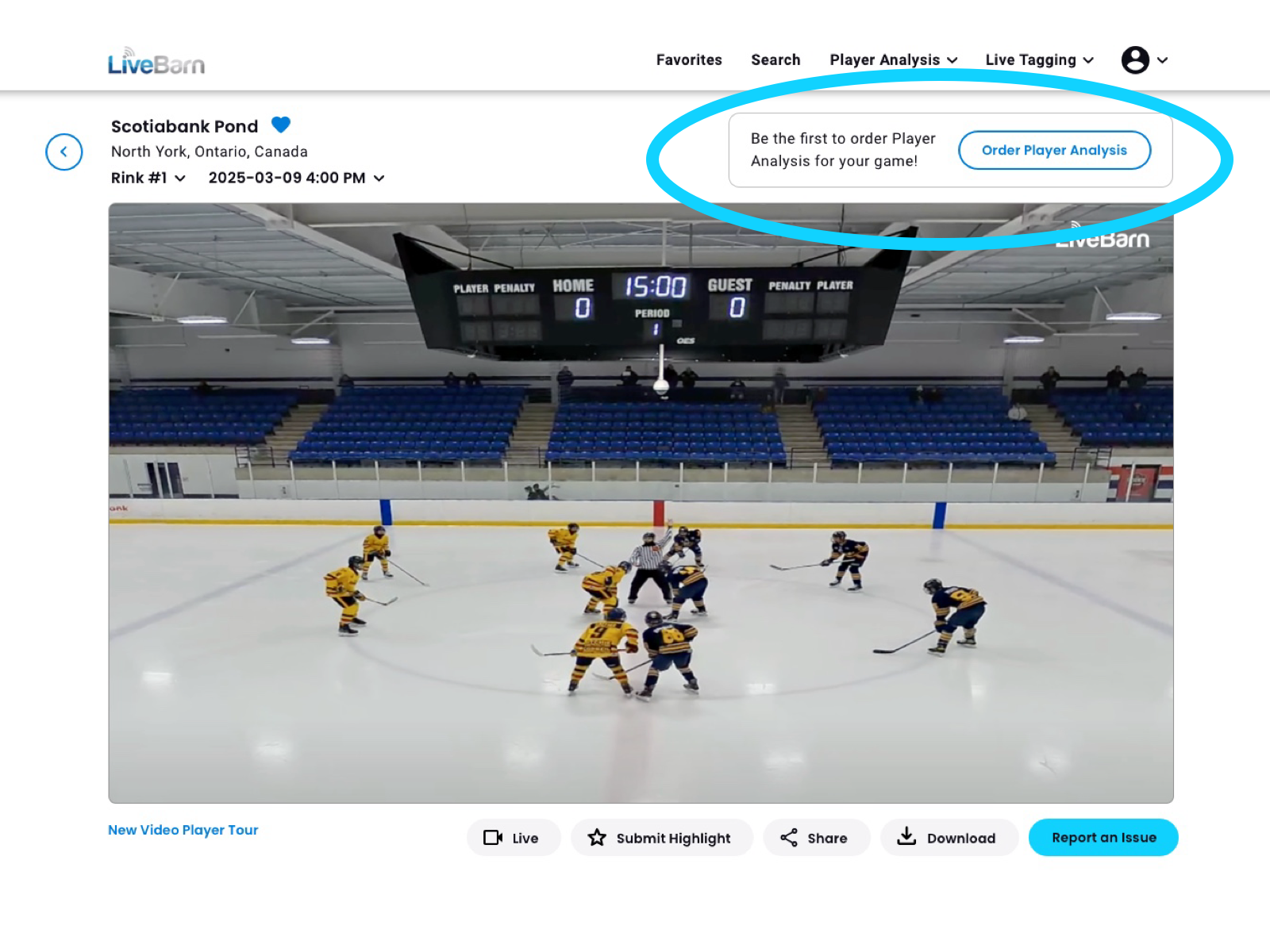This screenshot has height=952, width=1270.
Task: Select Favorites in the navigation bar
Action: (689, 59)
